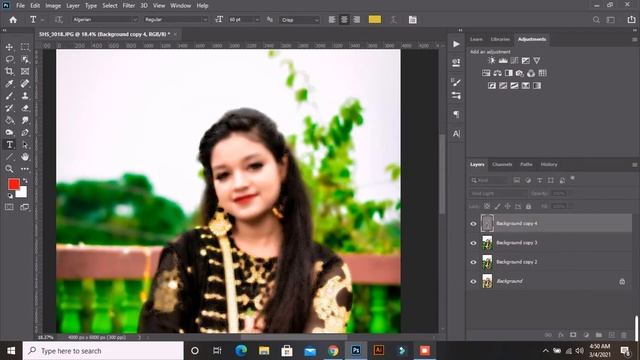Open the Adjustments panel menu
Screen dimensions: 640x360
(634, 39)
